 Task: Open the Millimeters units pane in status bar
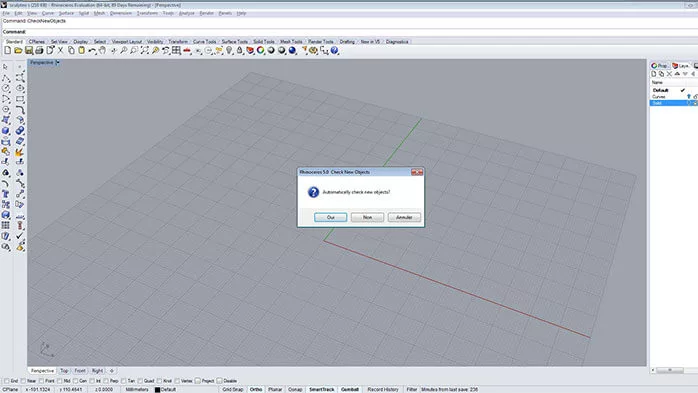coord(137,389)
